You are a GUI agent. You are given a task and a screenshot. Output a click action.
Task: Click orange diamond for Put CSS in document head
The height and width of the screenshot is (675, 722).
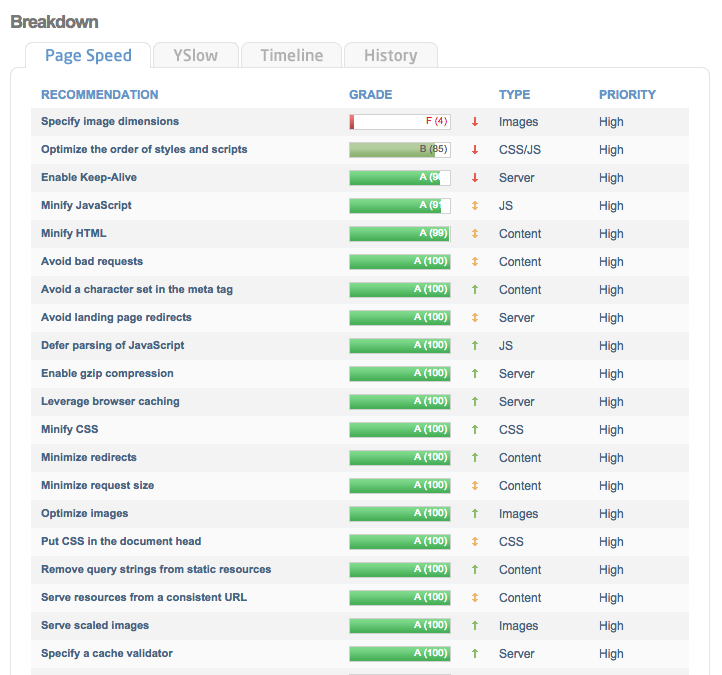pyautogui.click(x=475, y=542)
